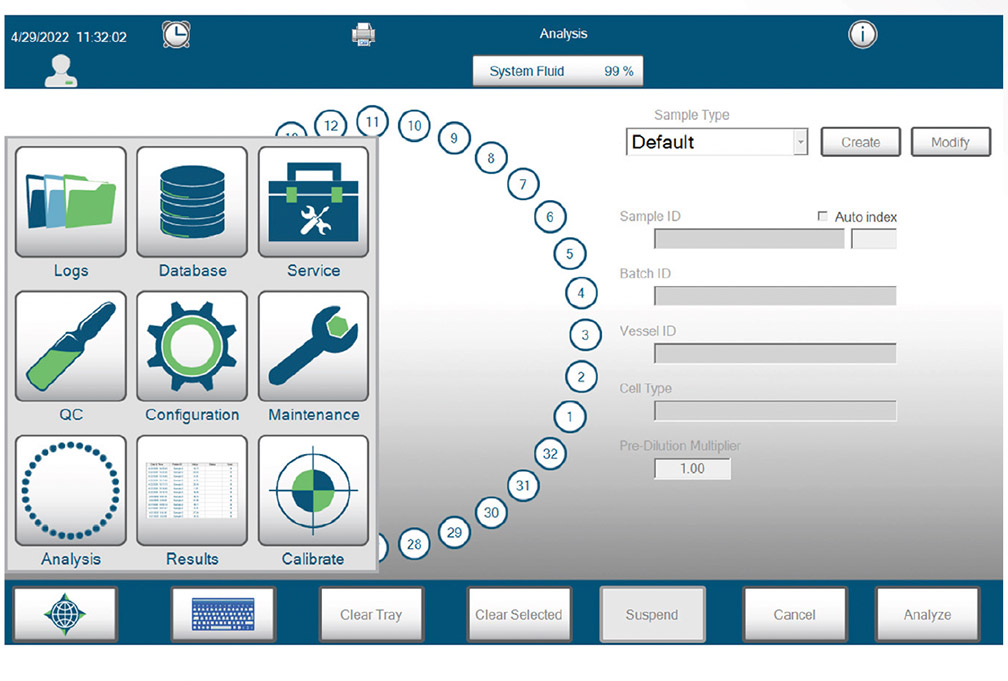Open the info icon in header
Viewport: 1008px width, 681px height.
(862, 35)
